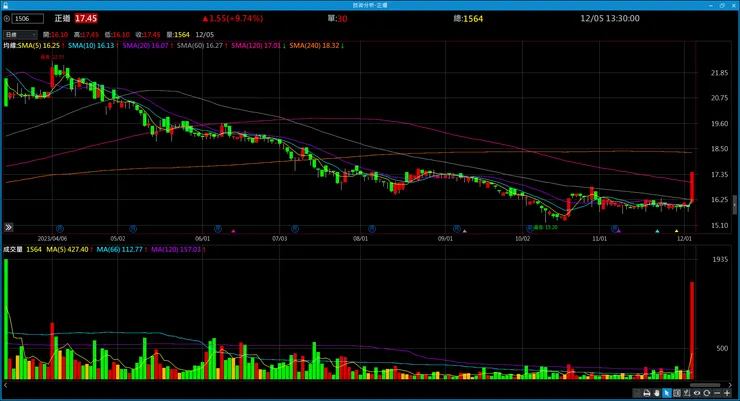Viewport: 740px width, 401px height.
Task: Click the column layout icon in bottom toolbar
Action: click(677, 393)
